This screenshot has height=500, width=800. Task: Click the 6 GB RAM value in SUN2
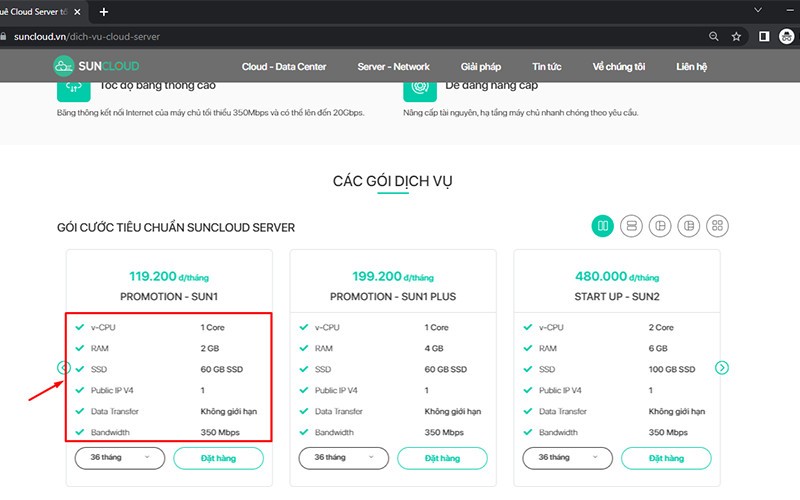coord(658,348)
